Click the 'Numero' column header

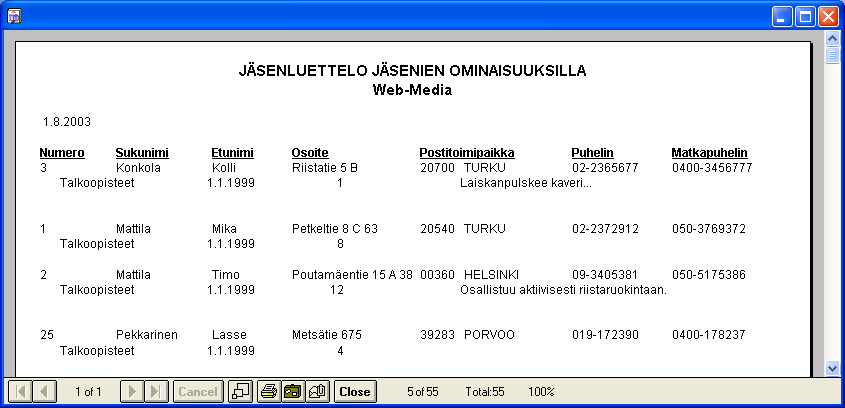(62, 153)
